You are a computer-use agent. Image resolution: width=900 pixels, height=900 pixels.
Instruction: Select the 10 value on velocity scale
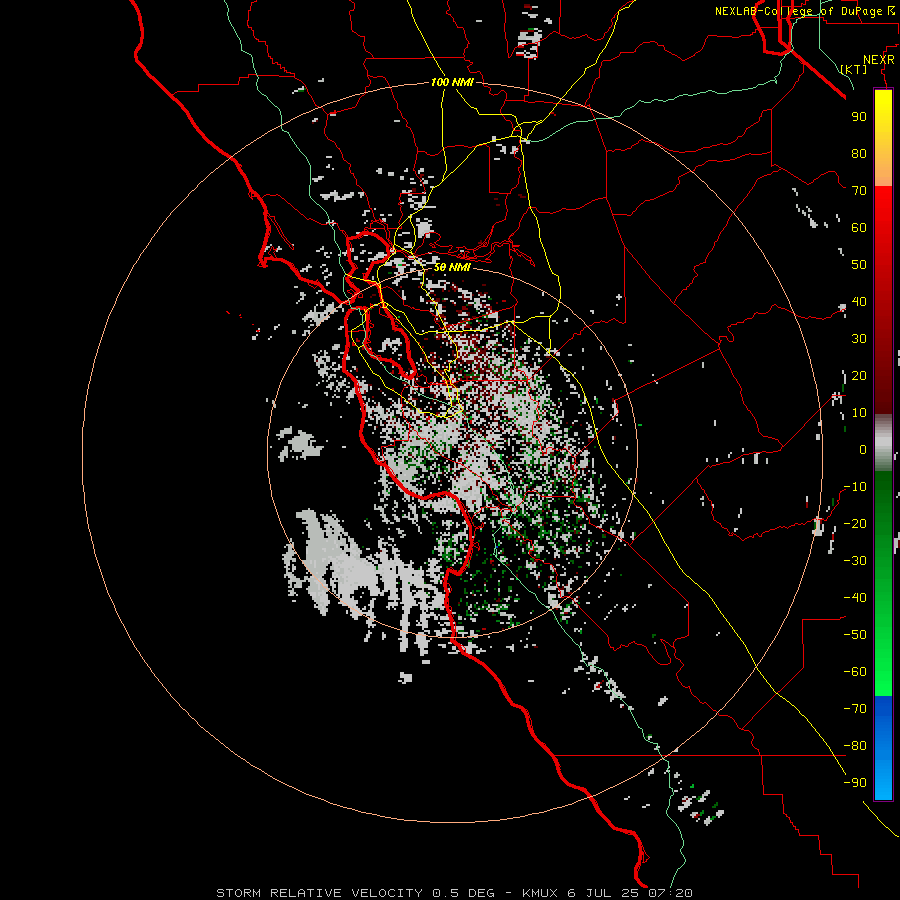[x=859, y=413]
